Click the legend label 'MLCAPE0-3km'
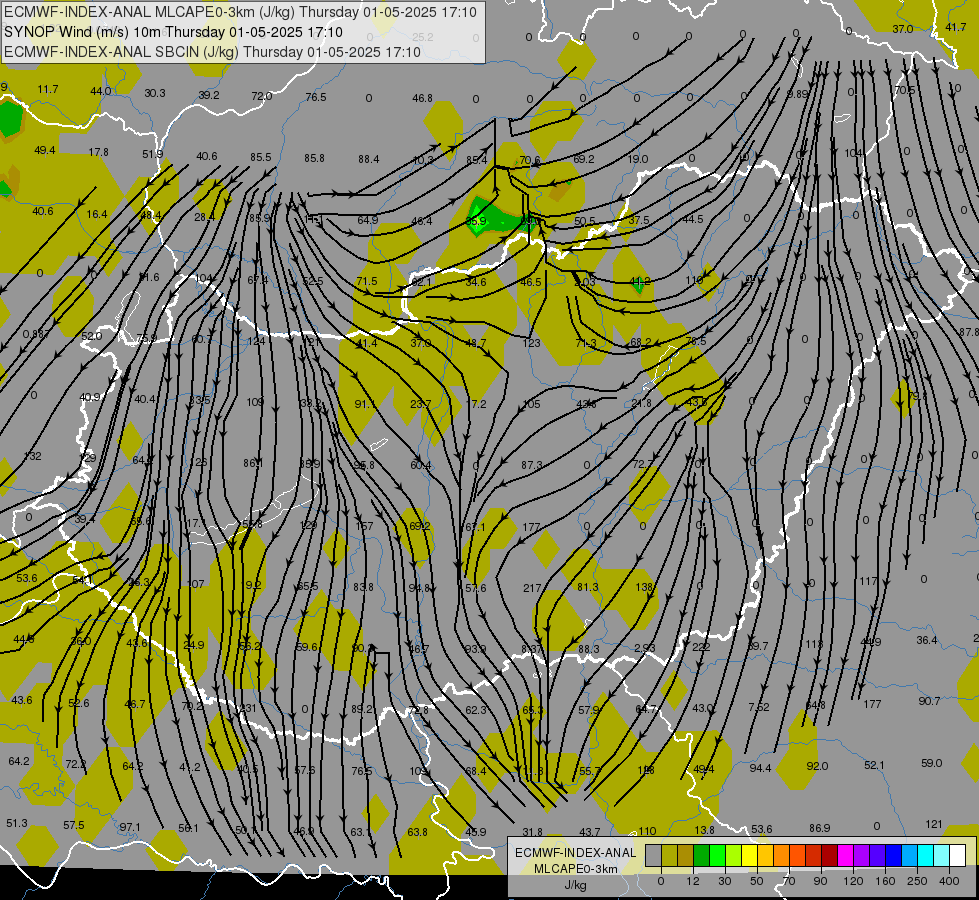The height and width of the screenshot is (900, 979). (576, 869)
